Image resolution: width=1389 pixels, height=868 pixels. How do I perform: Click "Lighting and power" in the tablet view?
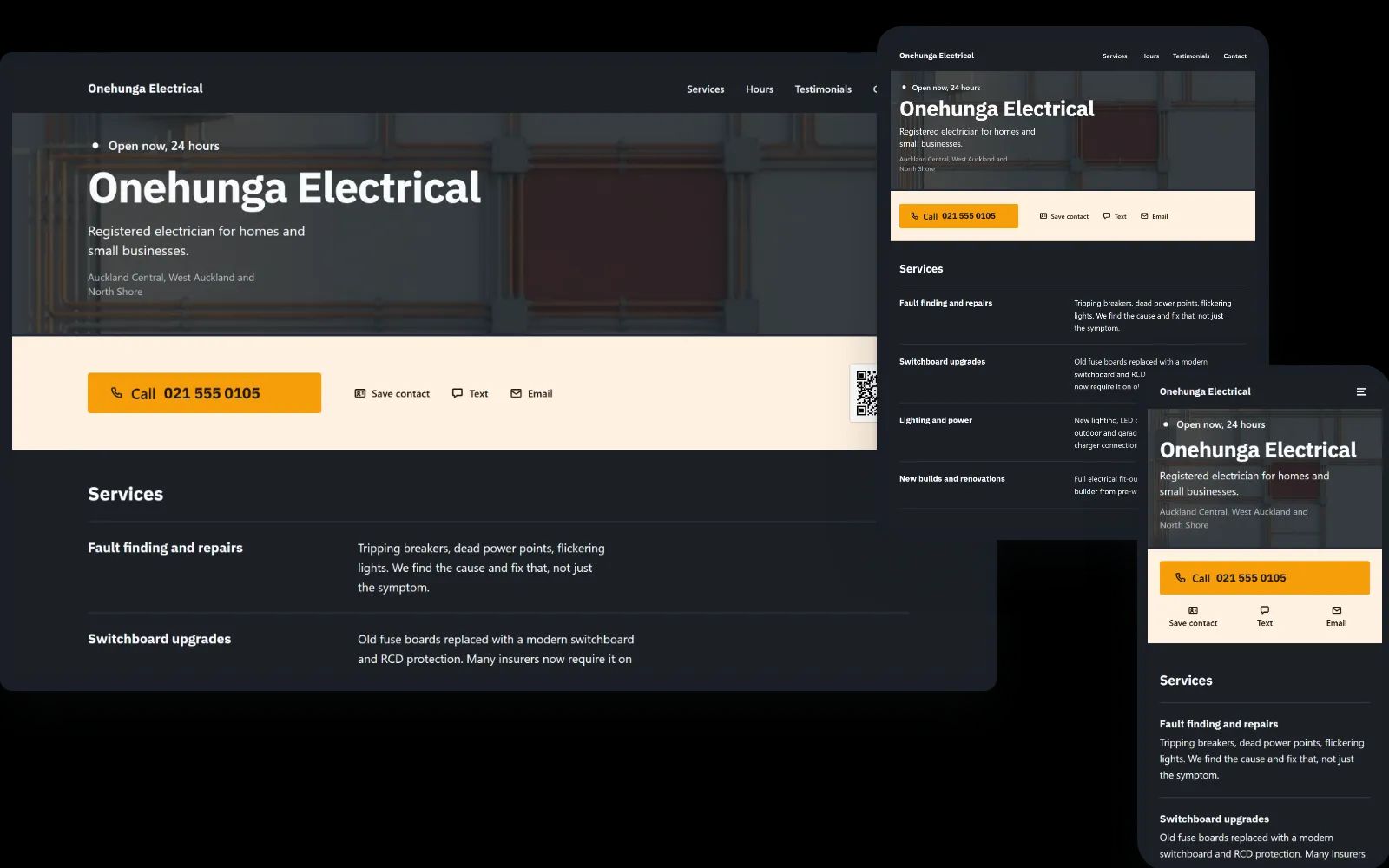coord(936,420)
